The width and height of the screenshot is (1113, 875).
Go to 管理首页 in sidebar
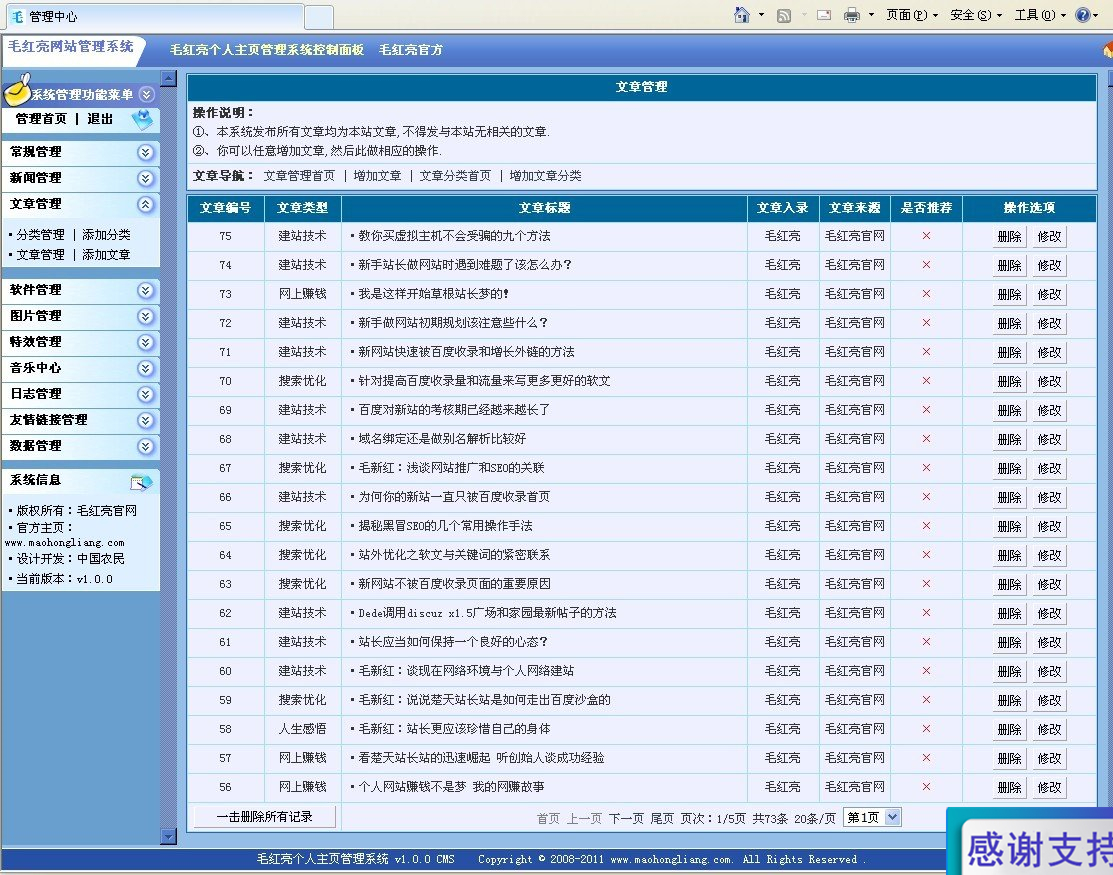click(41, 119)
